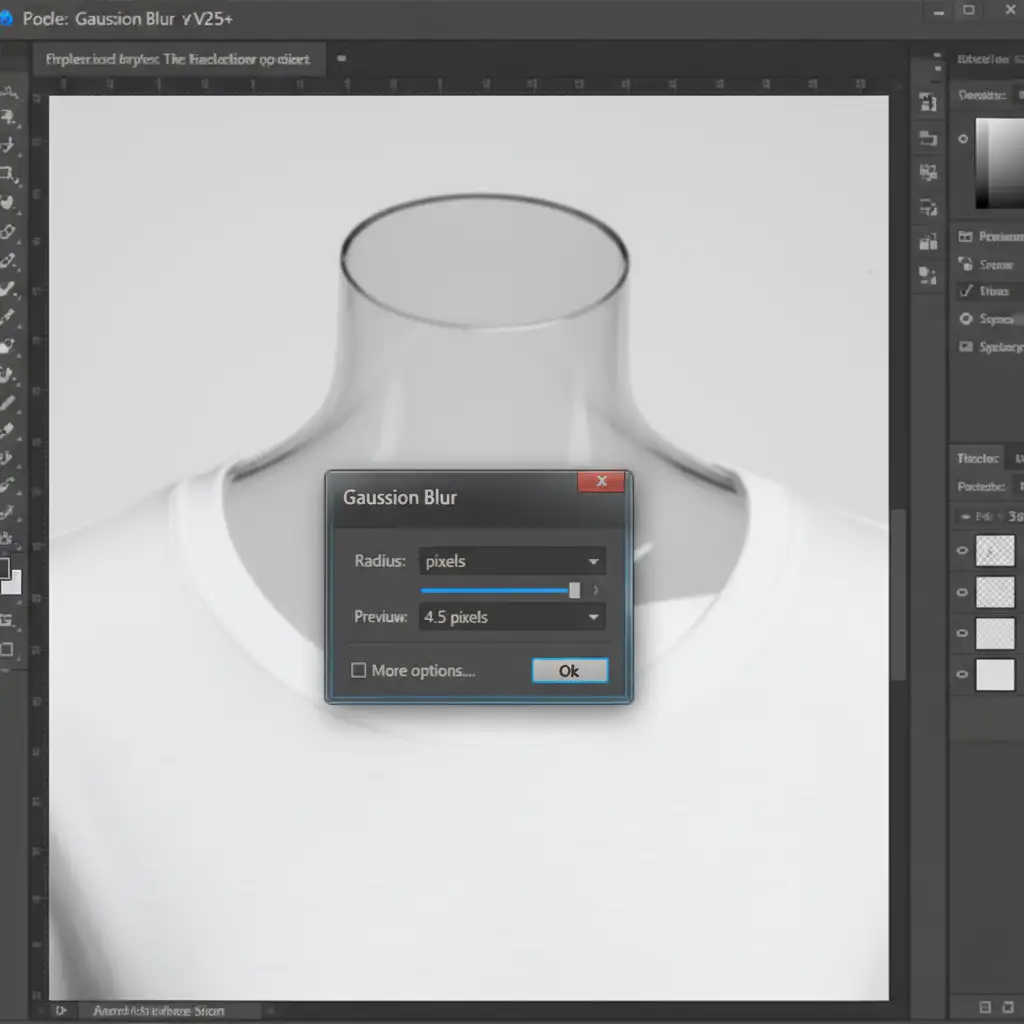Click the top icon in right collapsed panel strip
This screenshot has height=1024, width=1024.
click(x=929, y=102)
